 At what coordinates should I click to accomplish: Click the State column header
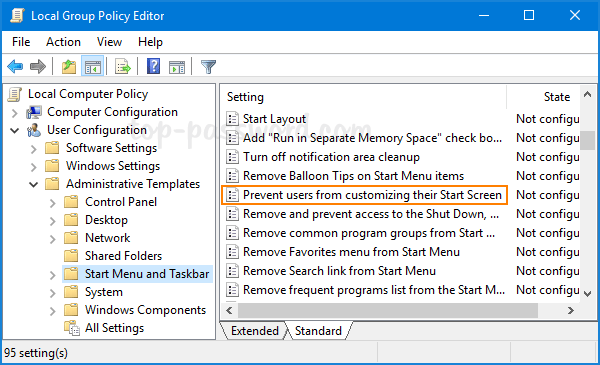click(556, 97)
